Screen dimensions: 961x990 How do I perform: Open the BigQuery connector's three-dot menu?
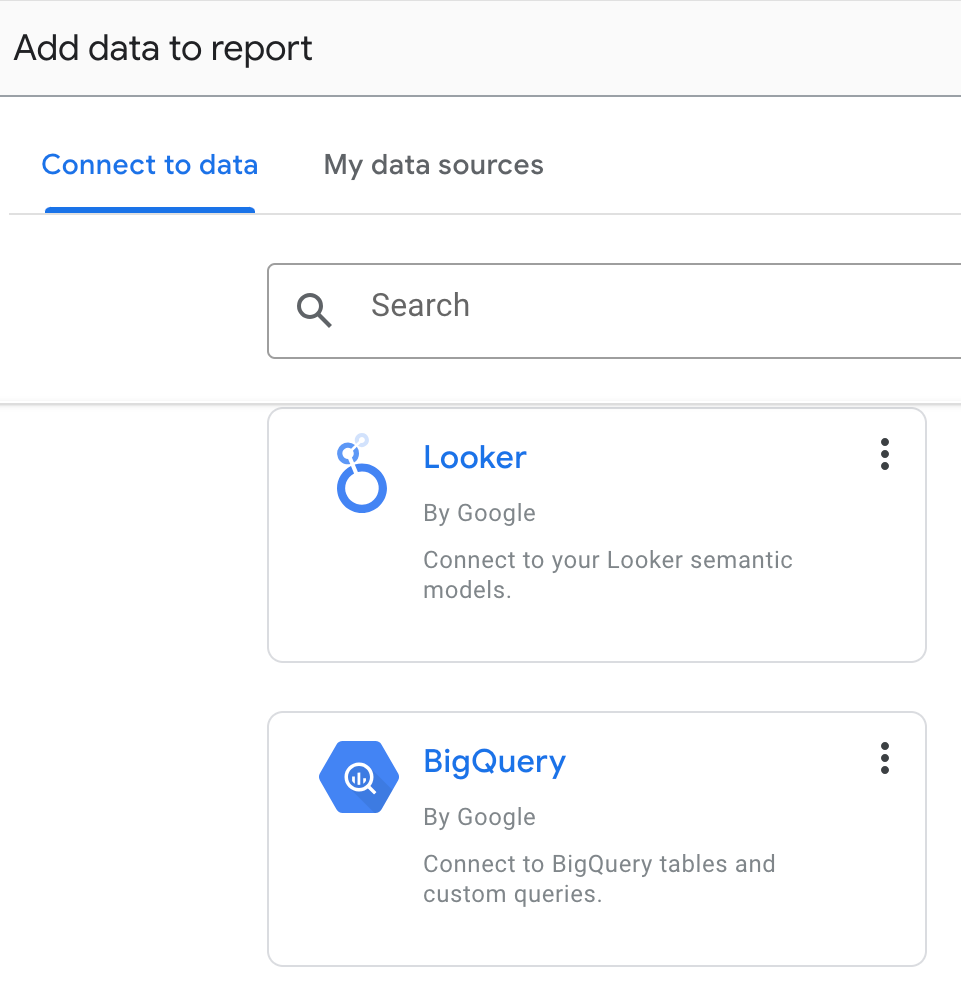pos(885,758)
